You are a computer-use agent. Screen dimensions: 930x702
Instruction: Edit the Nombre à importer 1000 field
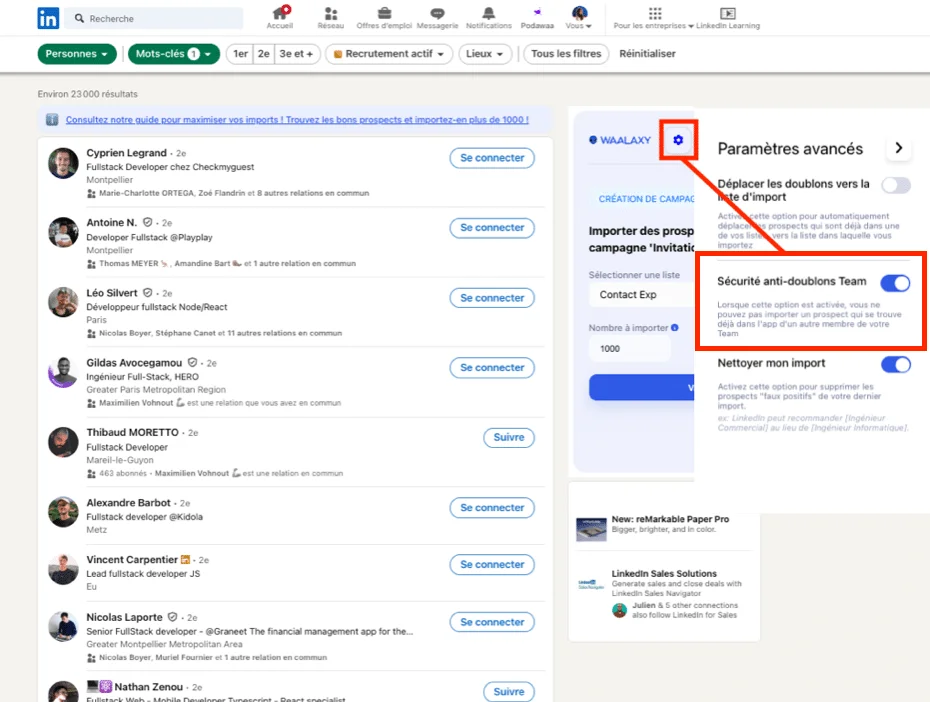[630, 349]
